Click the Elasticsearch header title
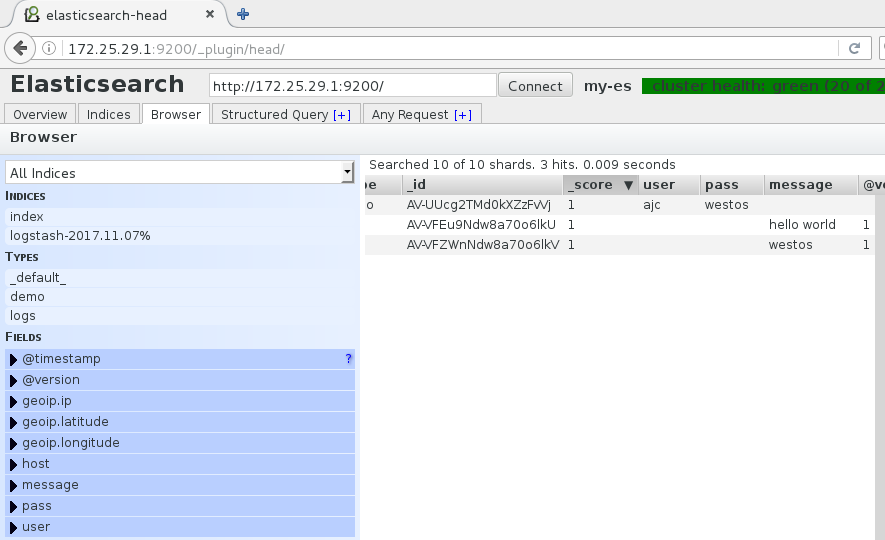Viewport: 885px width, 540px height. 97,84
